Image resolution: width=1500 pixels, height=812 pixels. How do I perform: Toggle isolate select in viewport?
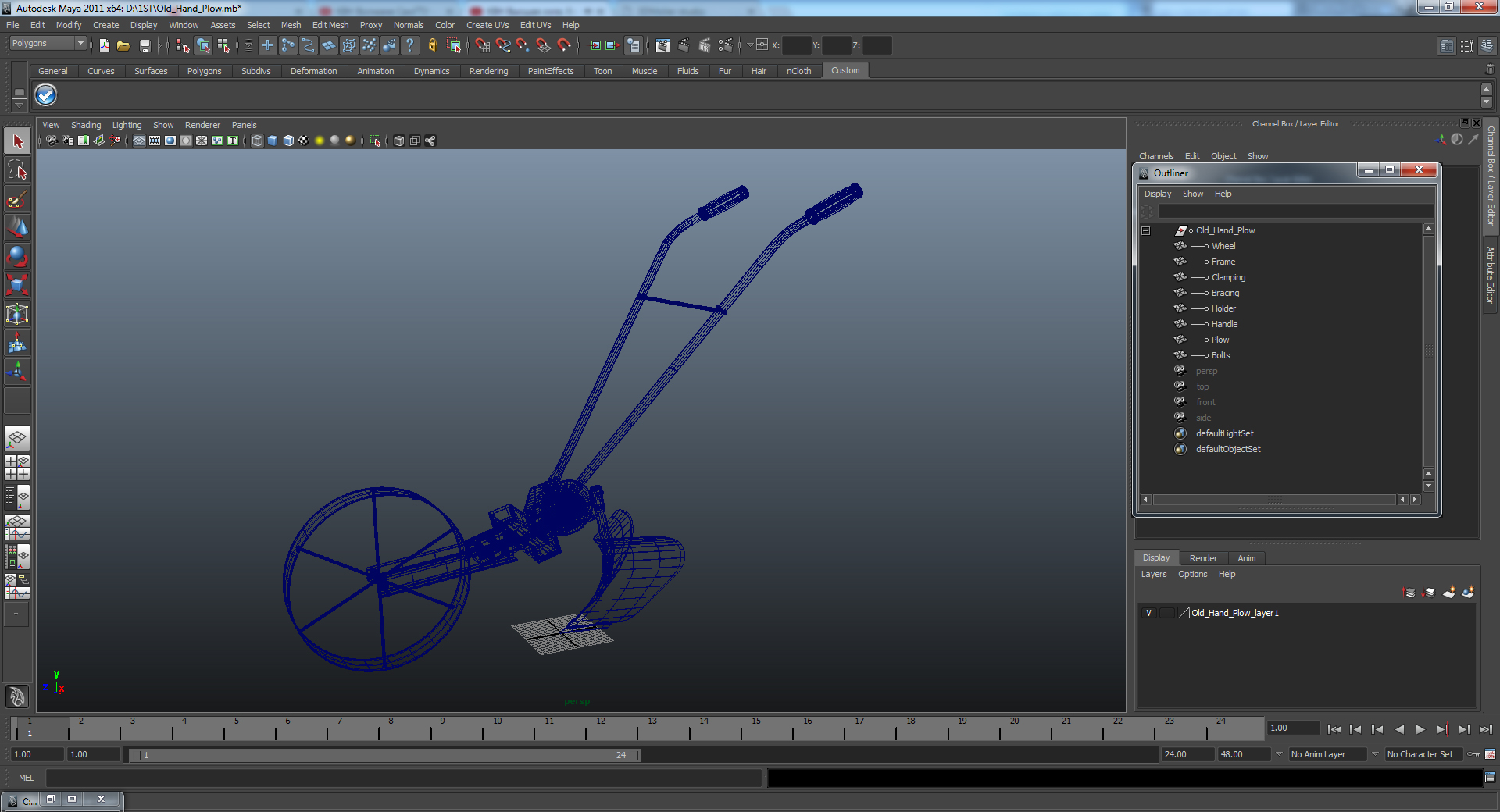(376, 141)
